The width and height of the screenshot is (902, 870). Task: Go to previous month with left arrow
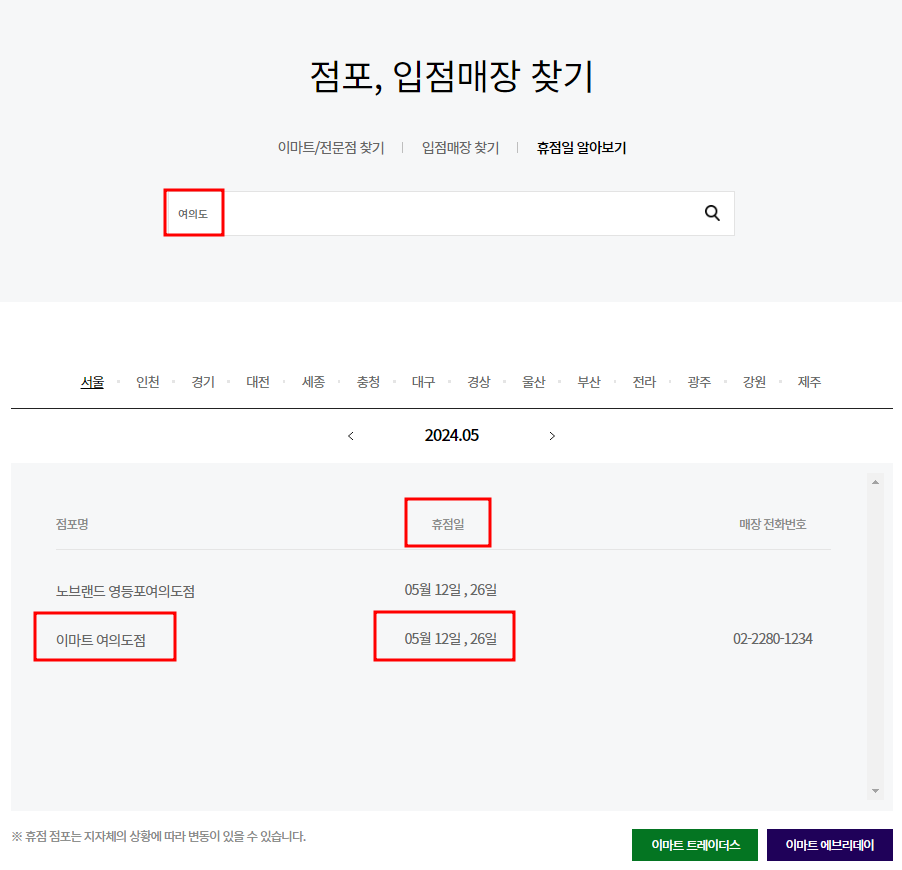tap(351, 436)
